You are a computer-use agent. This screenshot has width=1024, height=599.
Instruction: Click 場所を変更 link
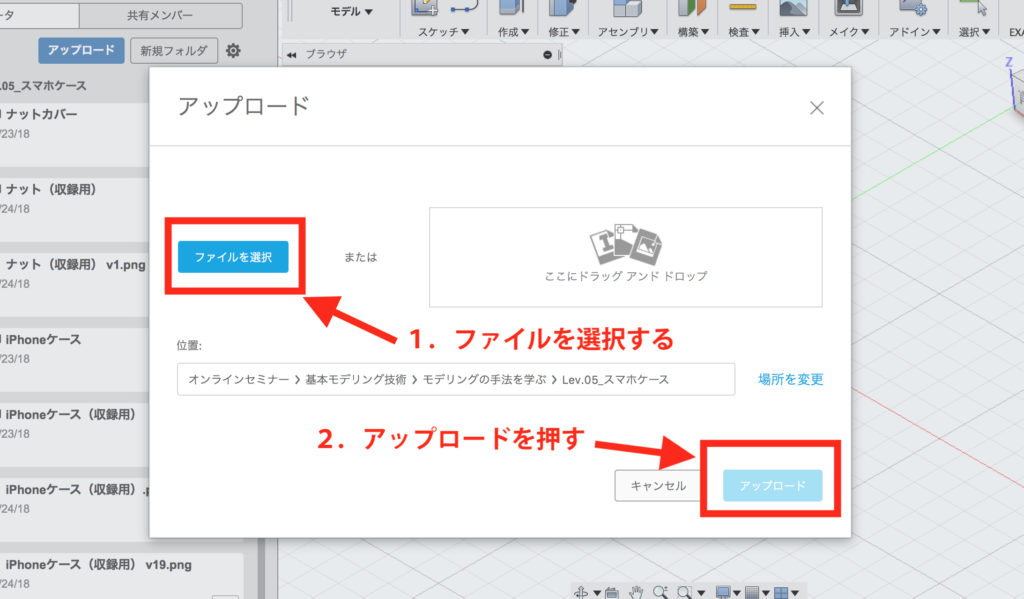pyautogui.click(x=790, y=379)
